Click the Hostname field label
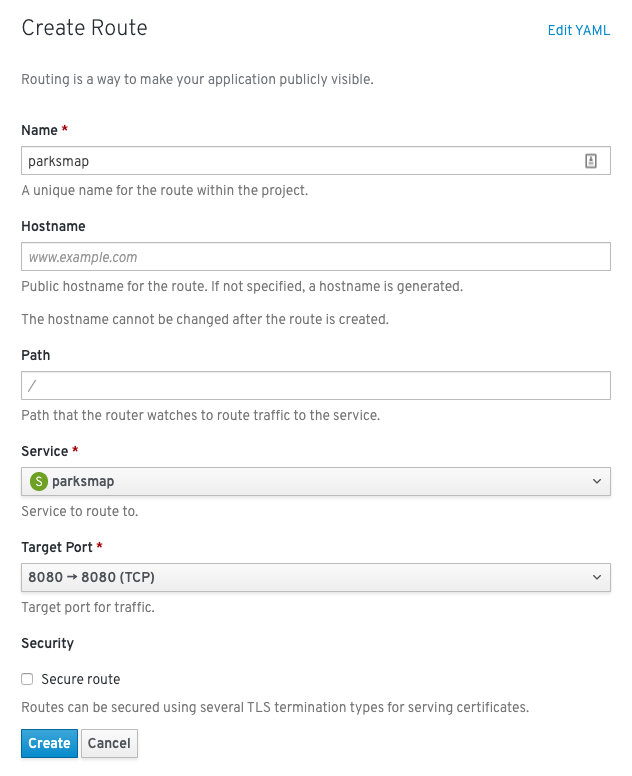This screenshot has height=776, width=632. [53, 226]
